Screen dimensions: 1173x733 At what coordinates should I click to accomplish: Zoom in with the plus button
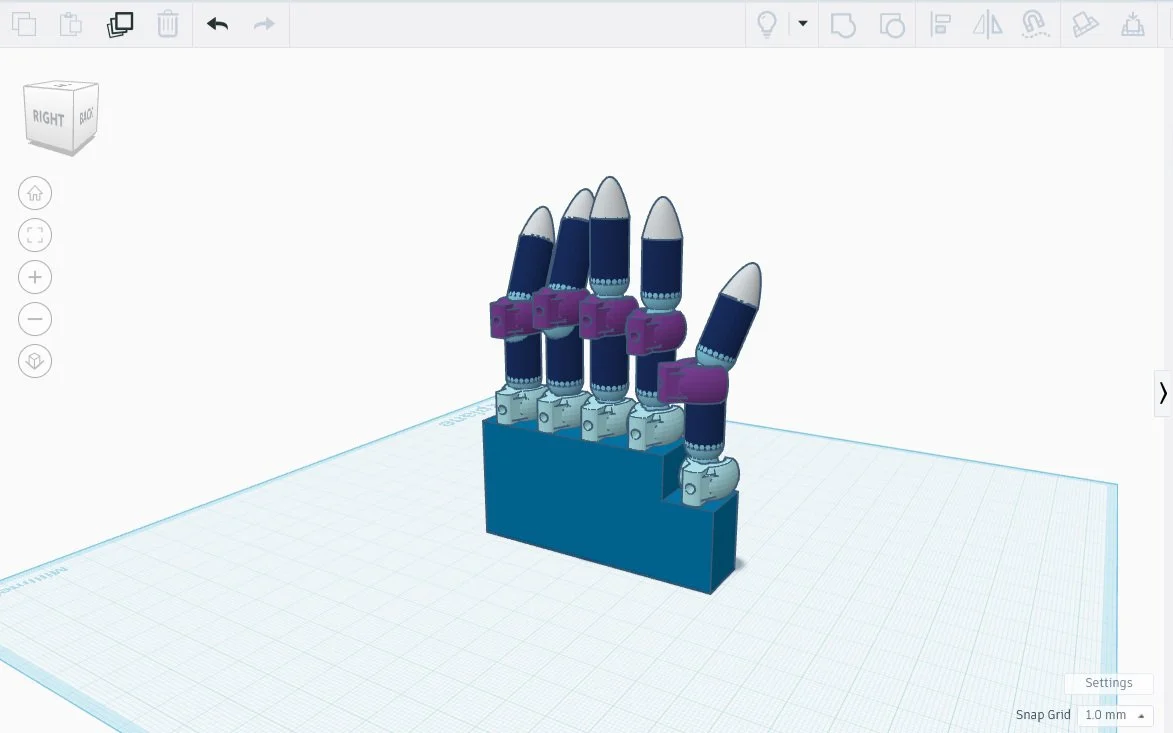click(x=34, y=277)
